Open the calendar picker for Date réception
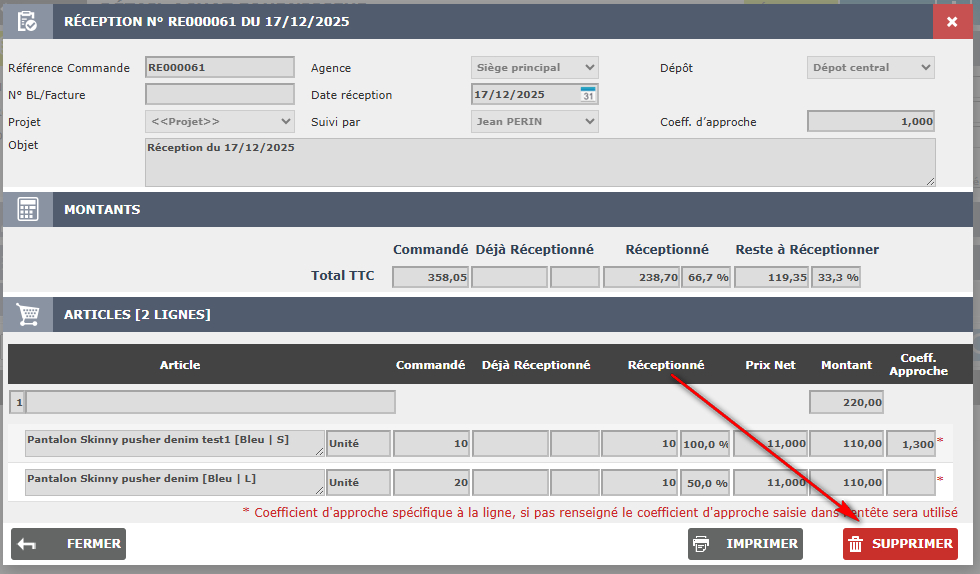 click(588, 95)
